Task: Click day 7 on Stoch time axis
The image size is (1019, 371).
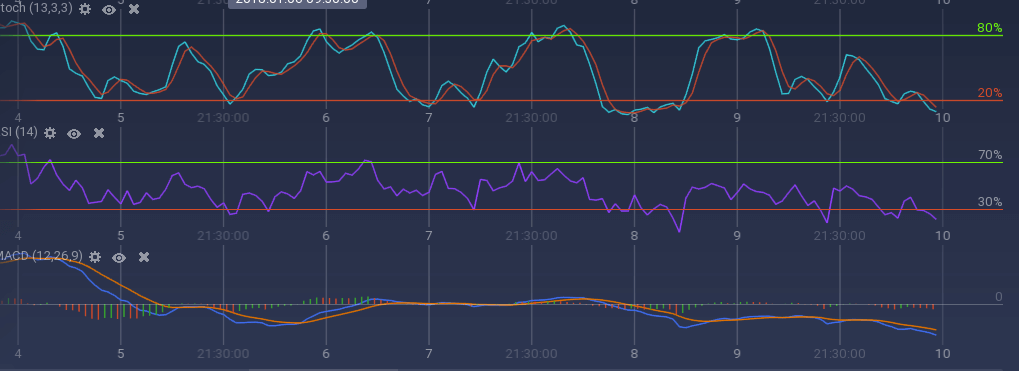Action: click(429, 118)
